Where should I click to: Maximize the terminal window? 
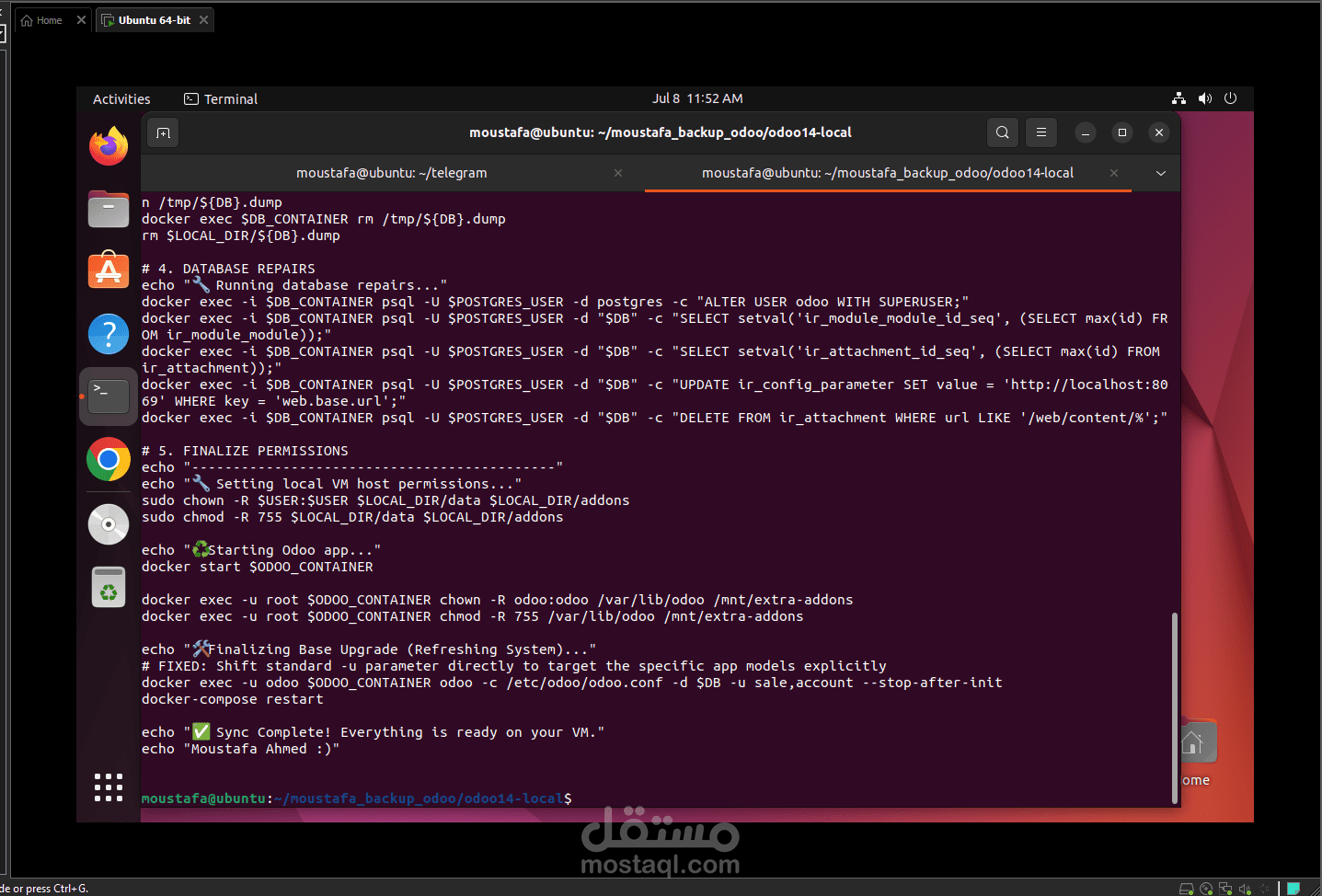(1122, 132)
